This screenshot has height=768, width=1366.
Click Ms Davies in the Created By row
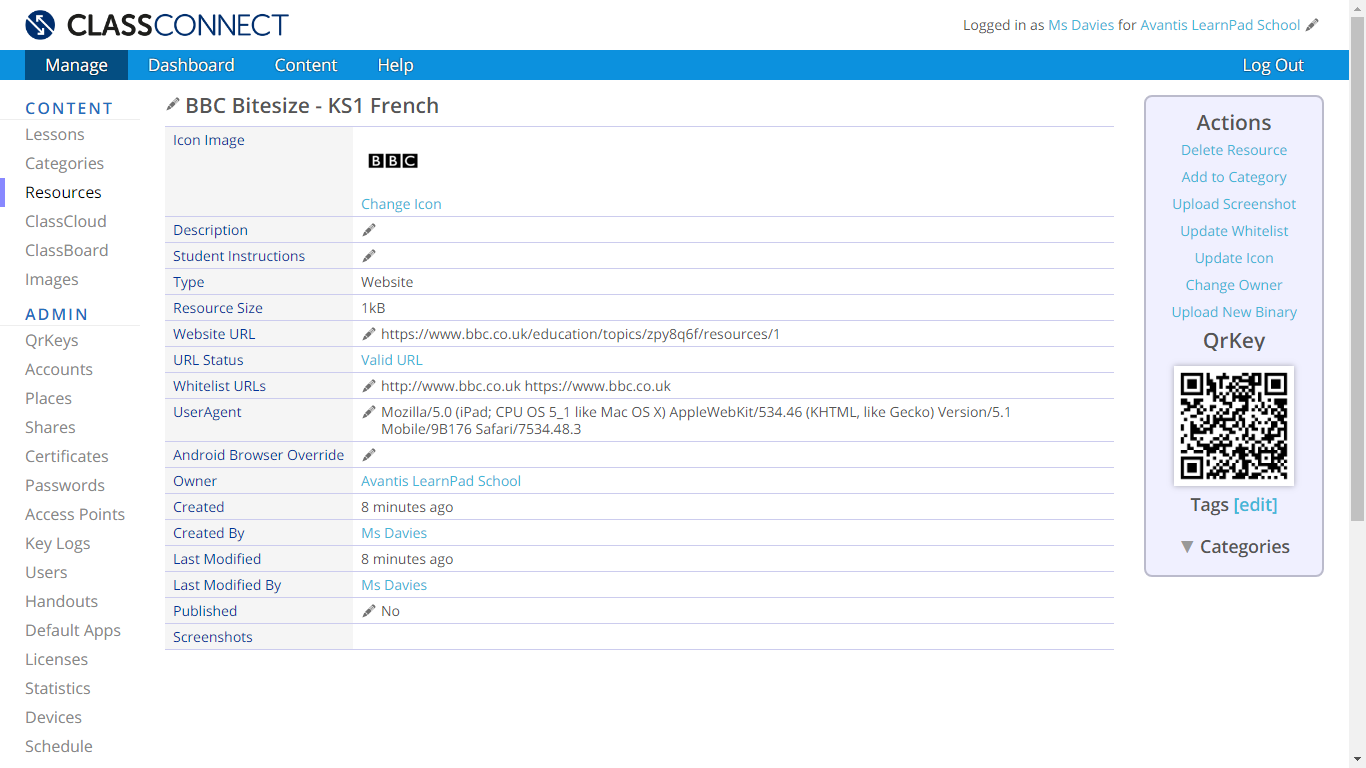click(x=394, y=533)
